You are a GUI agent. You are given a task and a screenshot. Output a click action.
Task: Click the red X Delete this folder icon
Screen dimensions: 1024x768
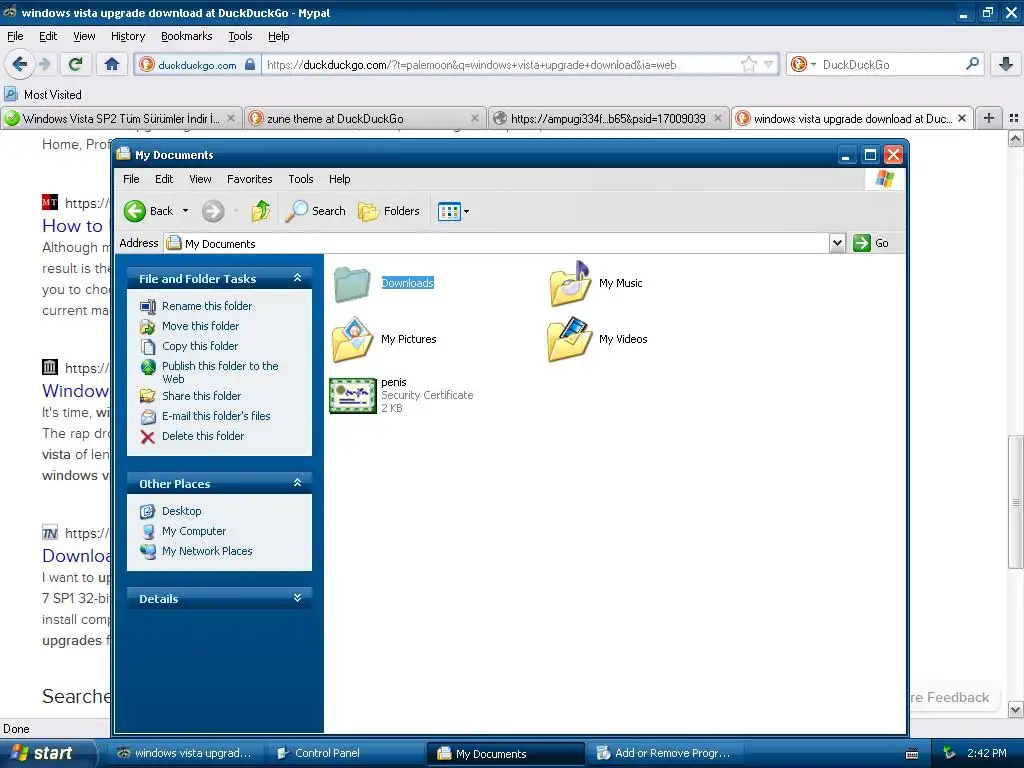[x=148, y=437]
